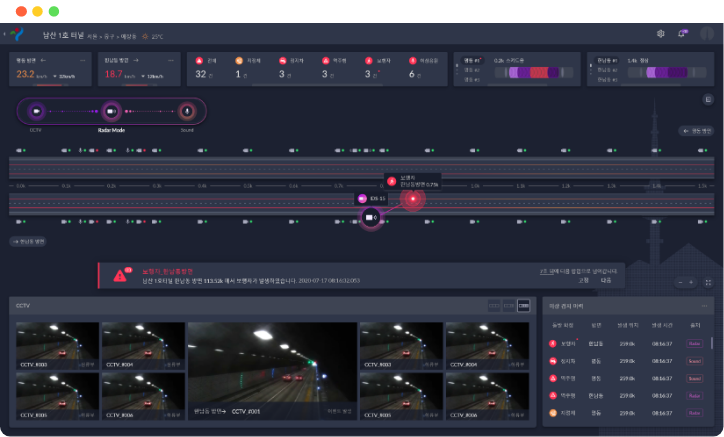Select first CCTV grid layout button
Screen dimensions: 724x437
494,306
